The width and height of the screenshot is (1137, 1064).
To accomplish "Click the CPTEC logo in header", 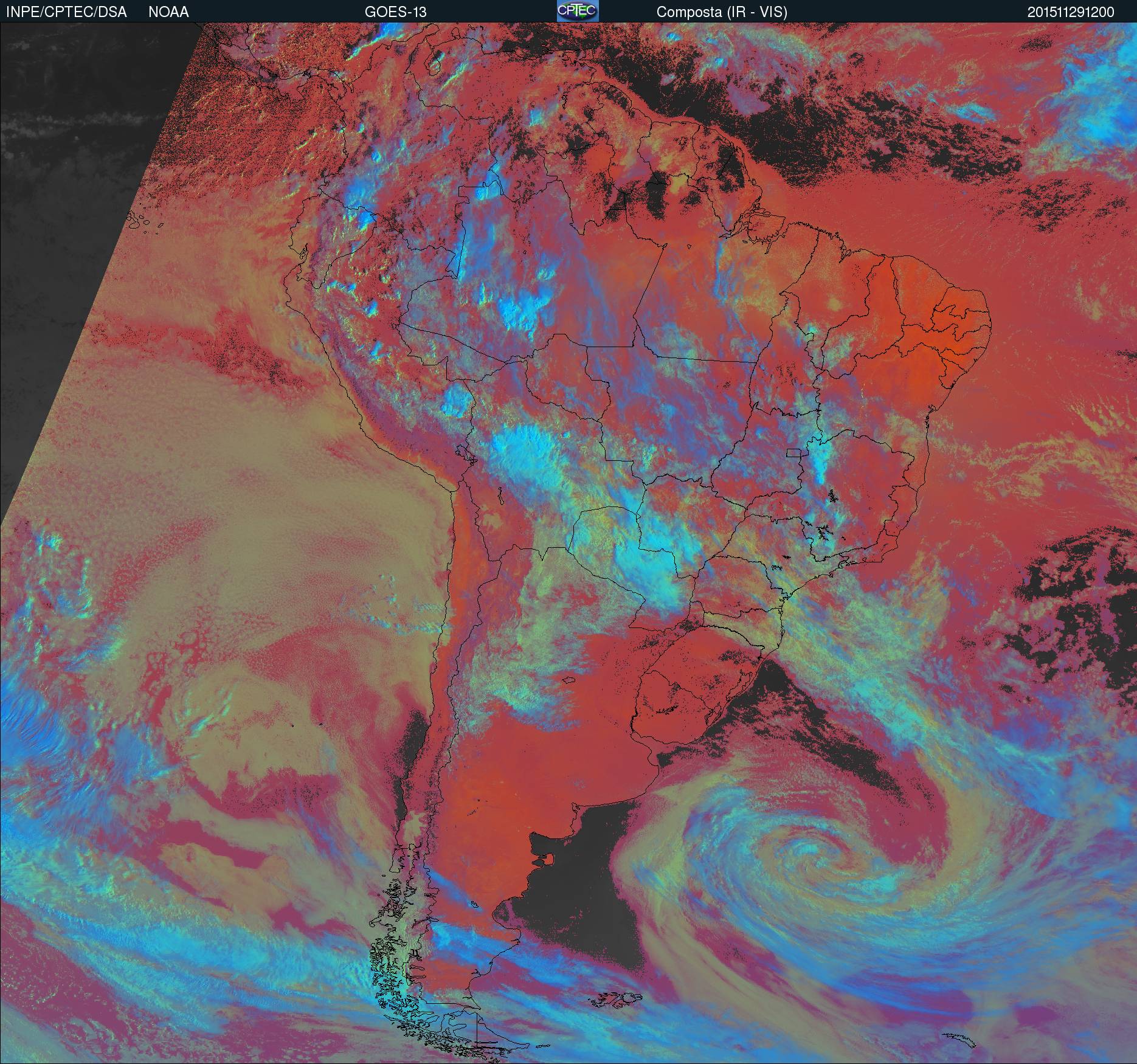I will (x=578, y=11).
